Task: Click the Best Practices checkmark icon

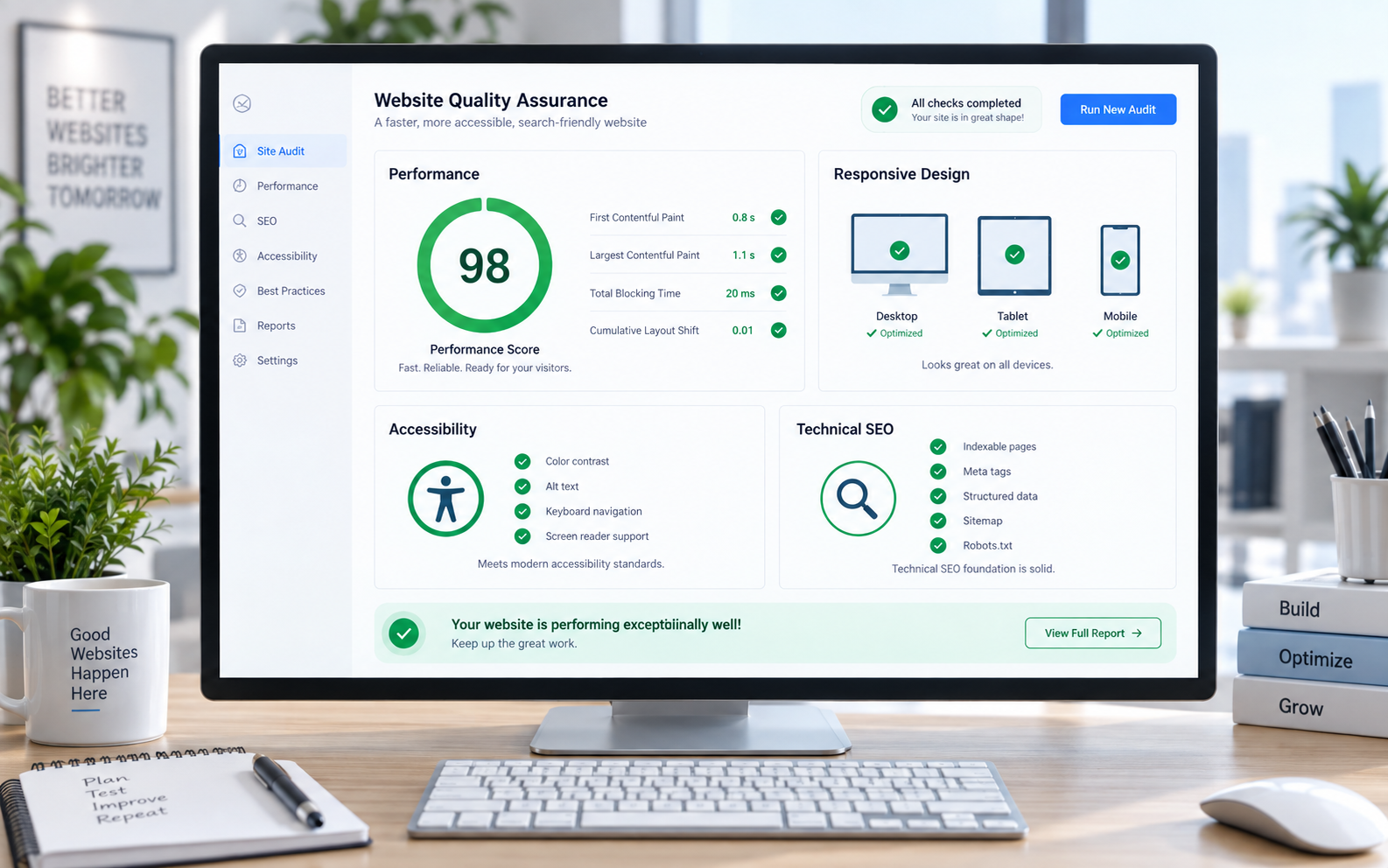Action: (x=240, y=290)
